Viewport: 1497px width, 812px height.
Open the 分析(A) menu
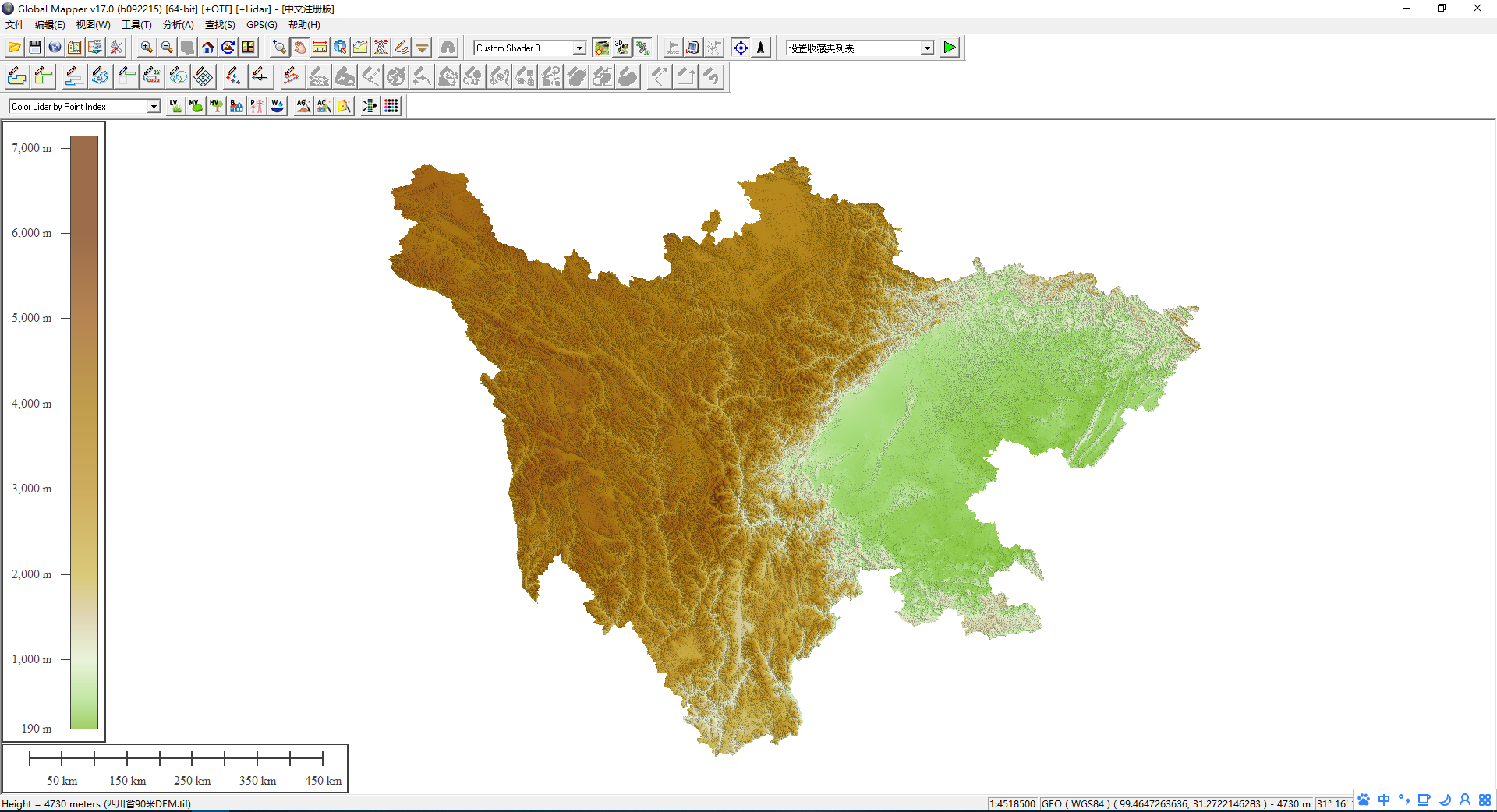pos(178,25)
